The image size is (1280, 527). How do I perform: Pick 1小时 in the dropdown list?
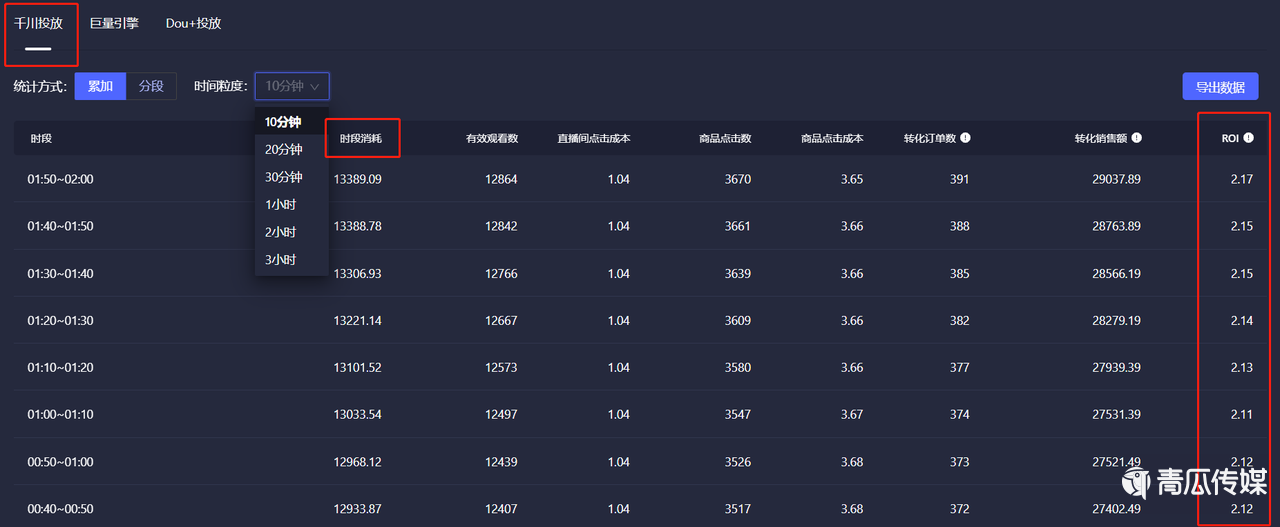281,205
